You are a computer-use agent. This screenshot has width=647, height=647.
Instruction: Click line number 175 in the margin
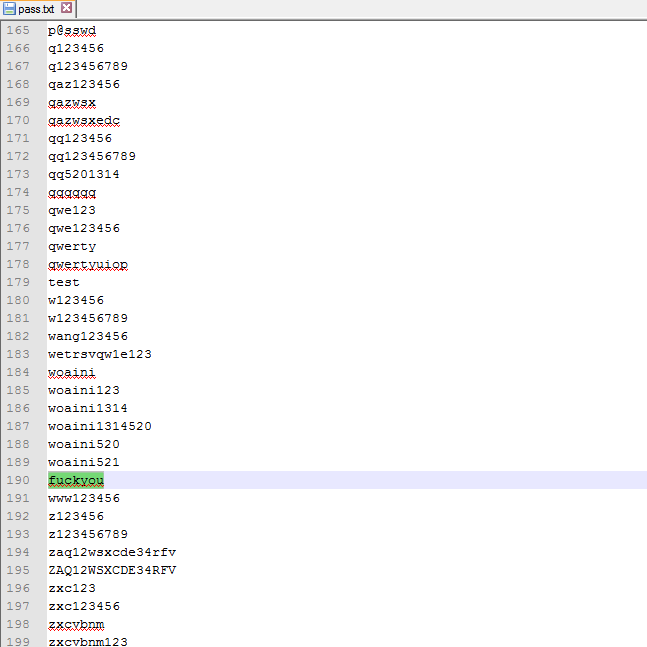[18, 210]
